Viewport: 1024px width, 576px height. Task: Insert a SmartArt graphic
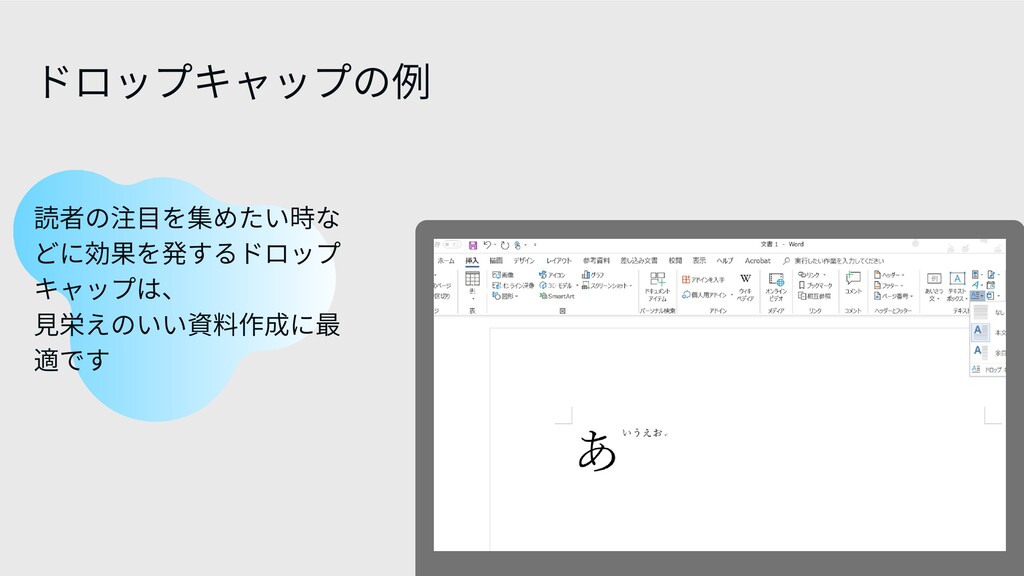[557, 296]
